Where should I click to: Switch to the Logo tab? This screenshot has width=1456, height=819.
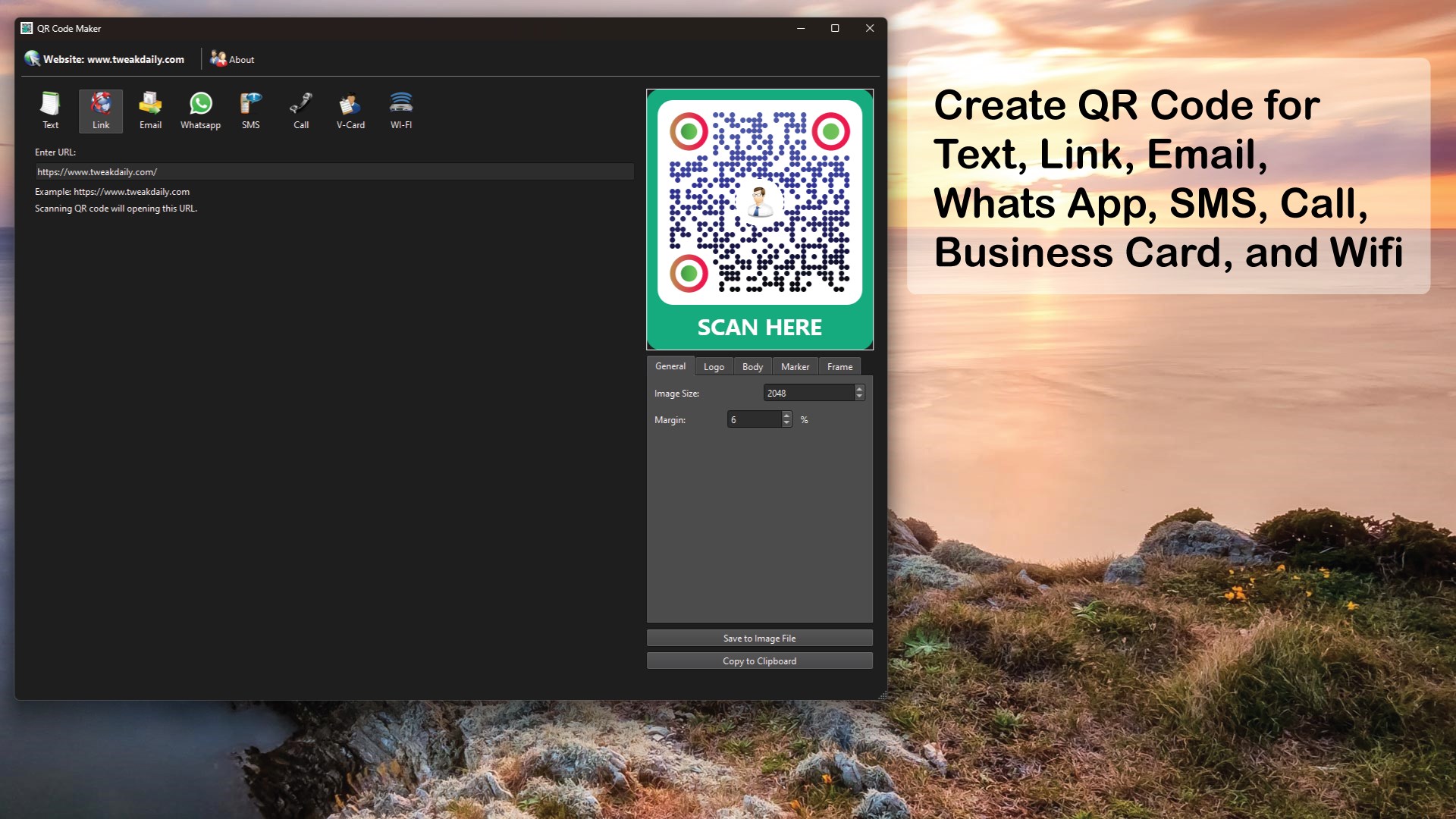(x=714, y=367)
